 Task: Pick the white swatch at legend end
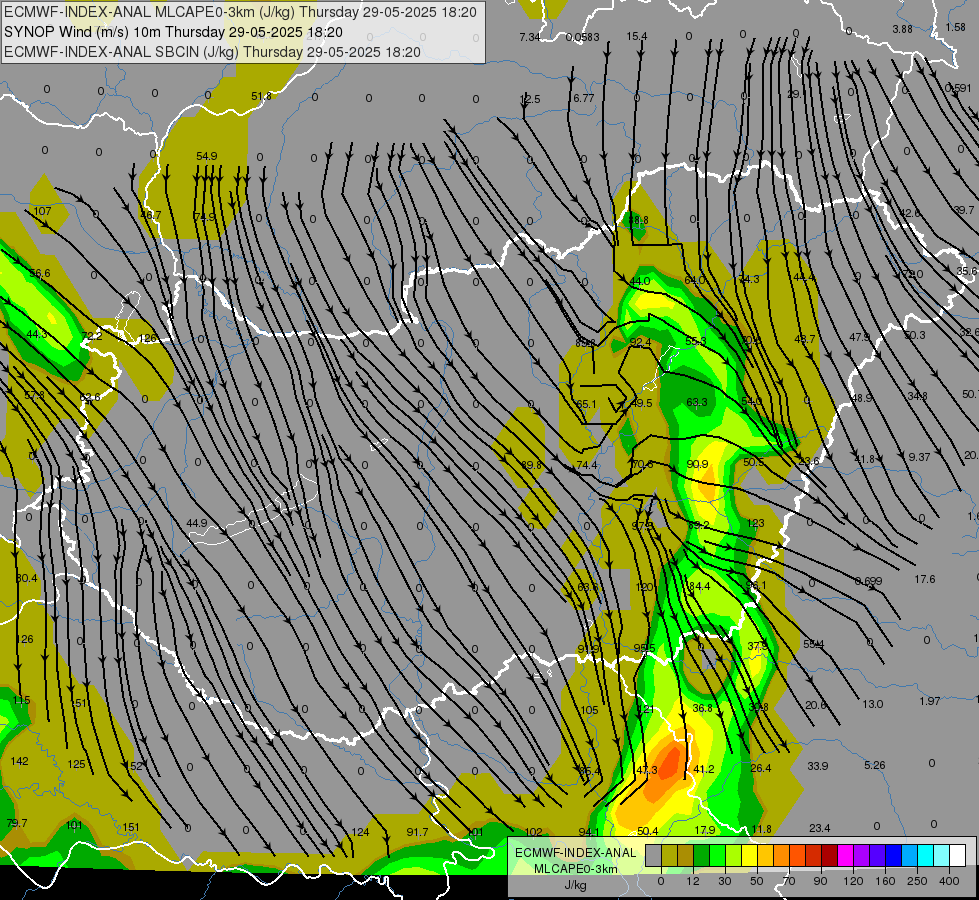pos(957,855)
